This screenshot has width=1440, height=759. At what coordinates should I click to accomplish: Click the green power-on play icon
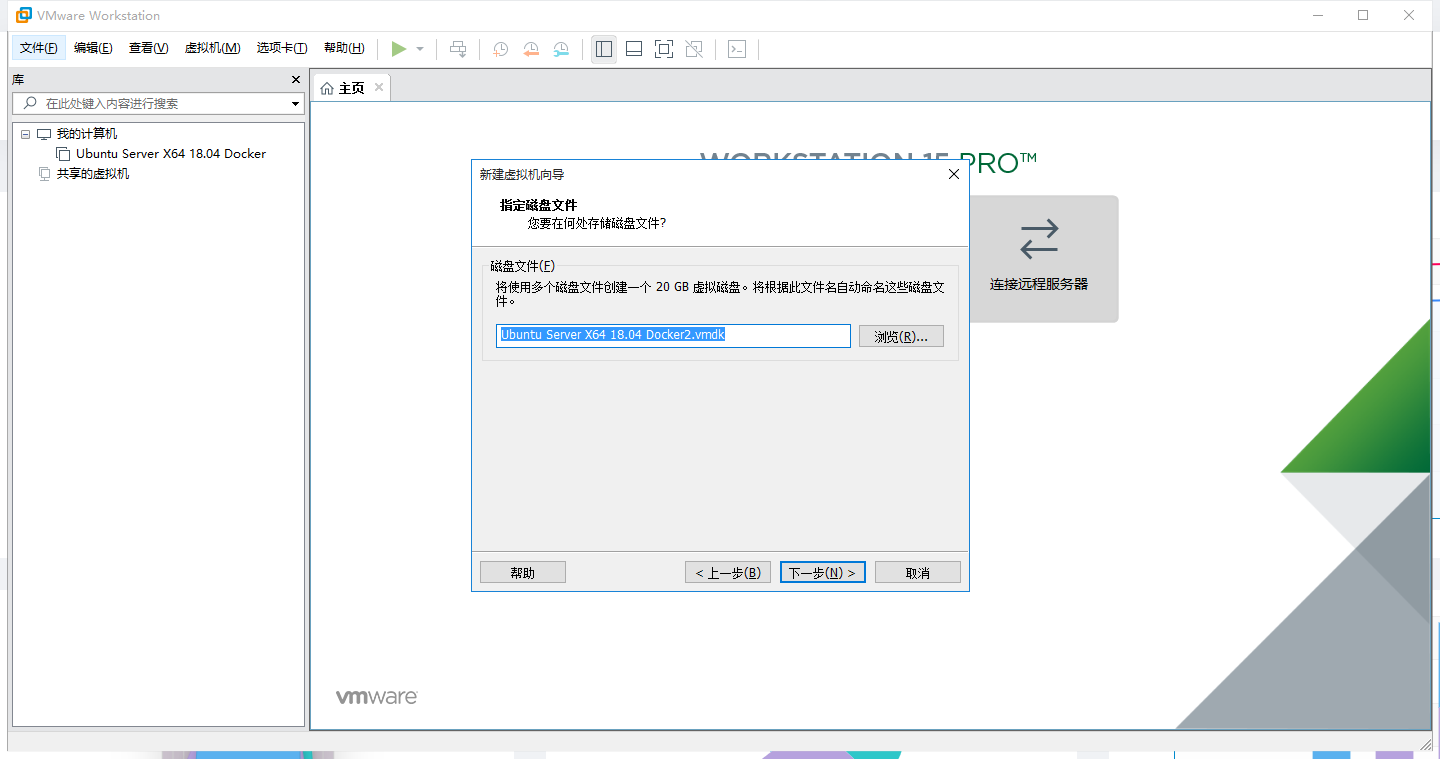[x=399, y=49]
